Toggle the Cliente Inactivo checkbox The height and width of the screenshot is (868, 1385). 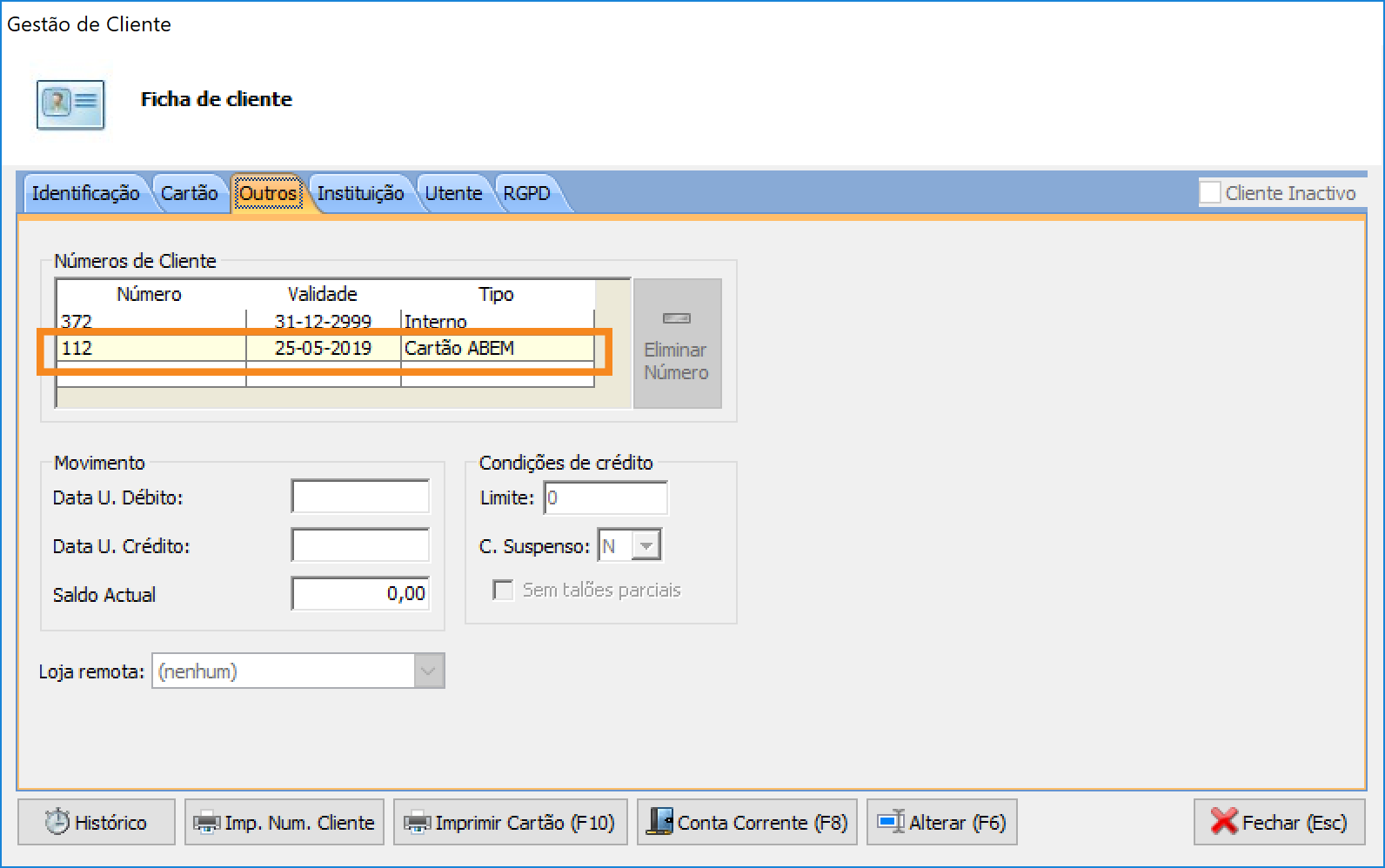pos(1209,192)
